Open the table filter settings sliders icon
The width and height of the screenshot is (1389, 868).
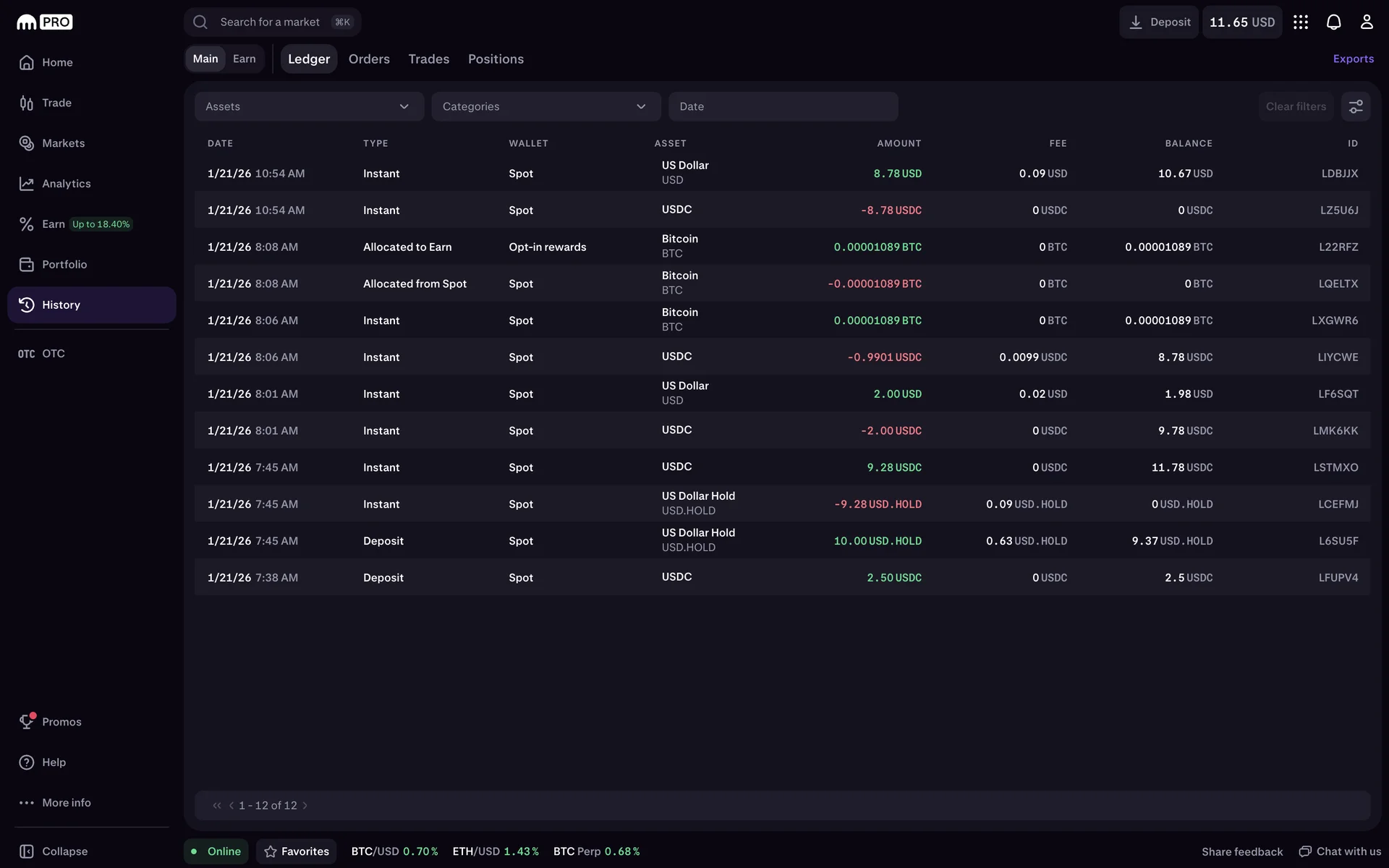point(1356,106)
